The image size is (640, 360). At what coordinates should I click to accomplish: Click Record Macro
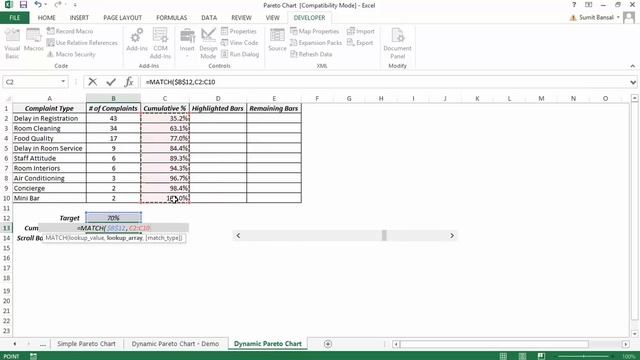click(x=70, y=31)
